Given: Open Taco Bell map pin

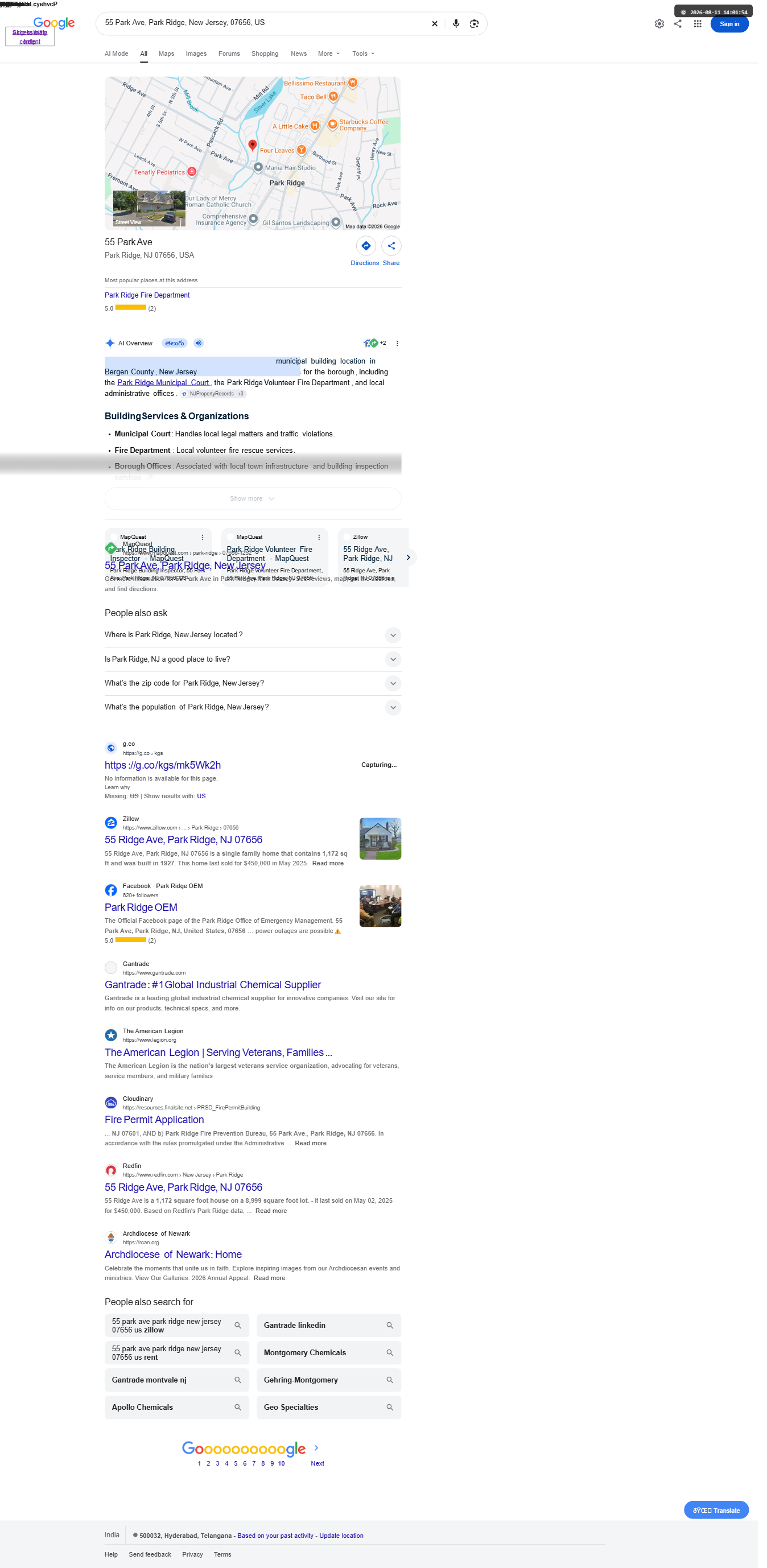Looking at the screenshot, I should pos(333,96).
